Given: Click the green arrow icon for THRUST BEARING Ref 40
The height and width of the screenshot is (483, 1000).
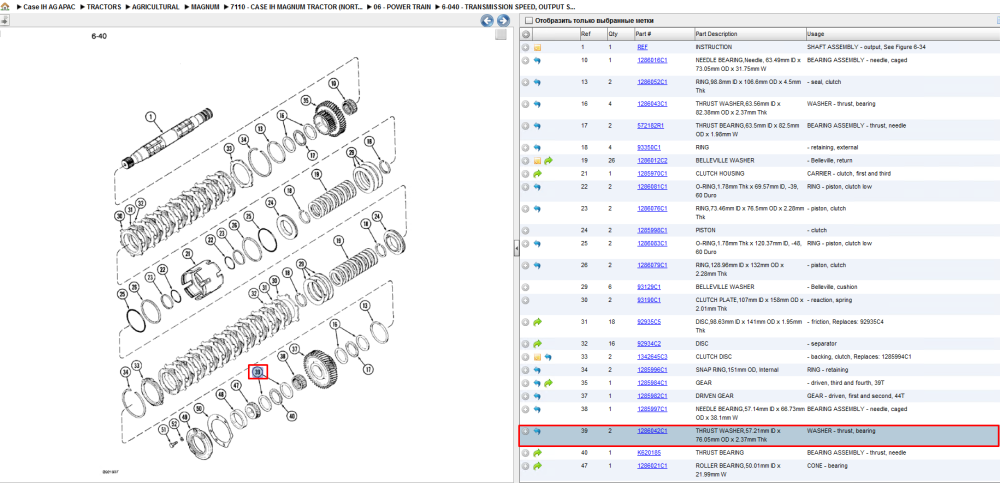Looking at the screenshot, I should tap(537, 453).
